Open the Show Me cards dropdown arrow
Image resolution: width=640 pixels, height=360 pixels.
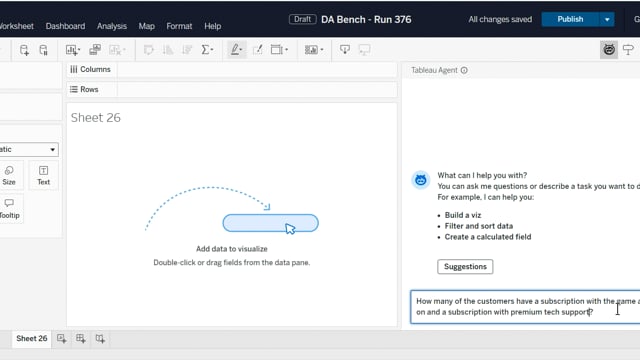[x=322, y=50]
